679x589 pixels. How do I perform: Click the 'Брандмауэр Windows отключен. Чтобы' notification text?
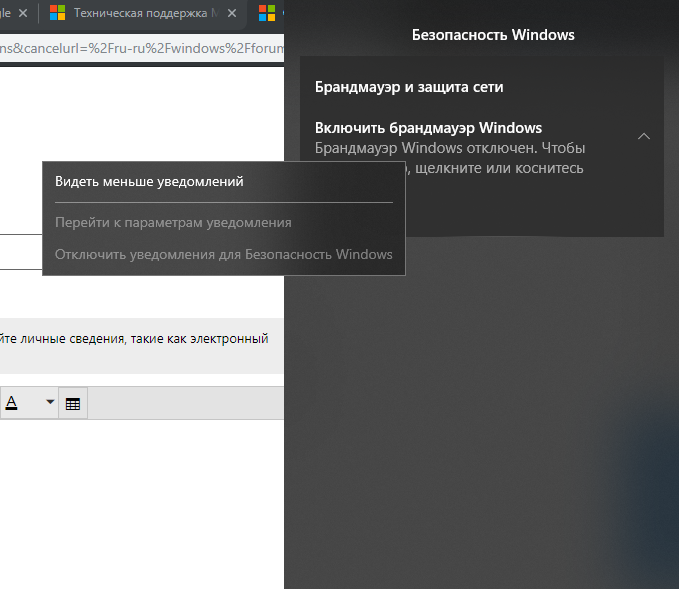tap(450, 148)
